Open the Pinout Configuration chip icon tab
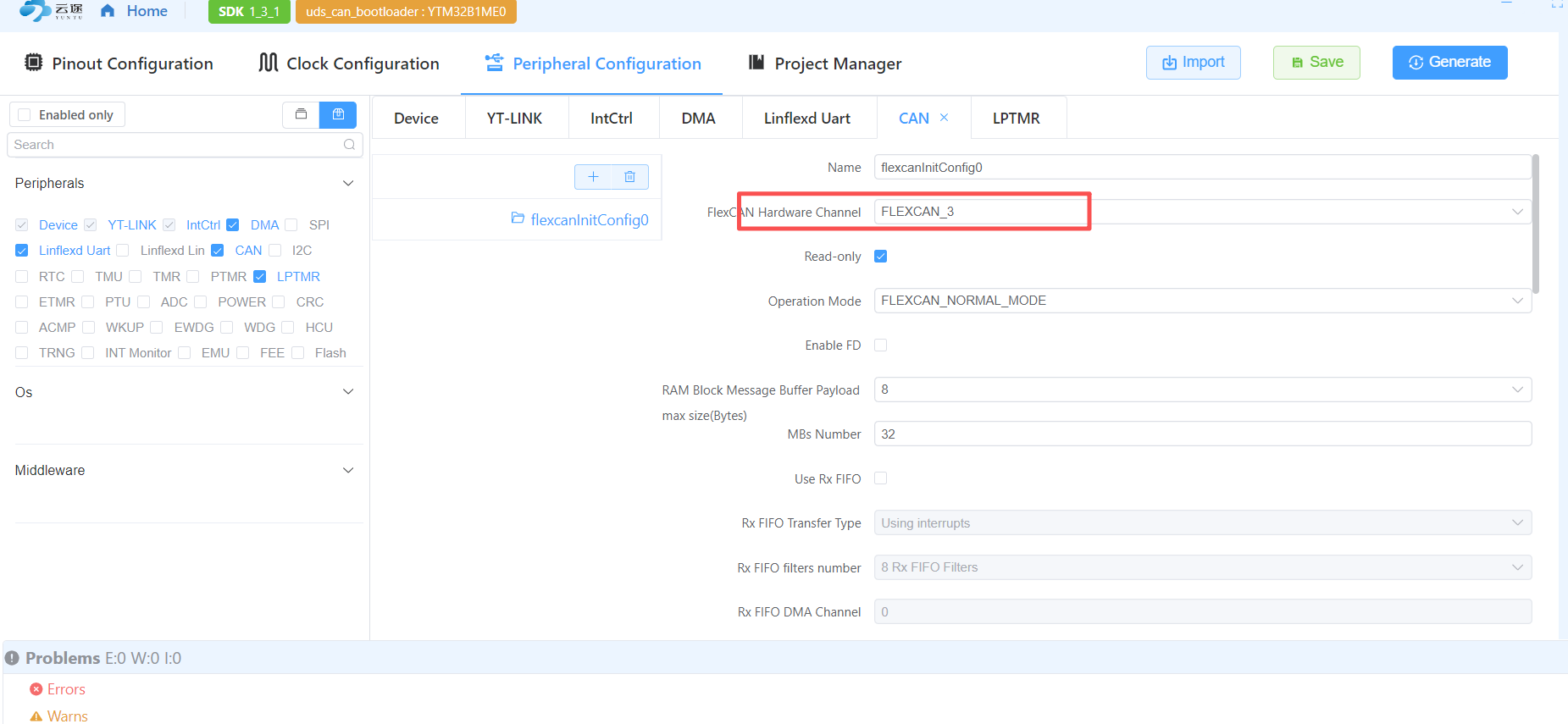Image resolution: width=1568 pixels, height=724 pixels. [x=34, y=64]
